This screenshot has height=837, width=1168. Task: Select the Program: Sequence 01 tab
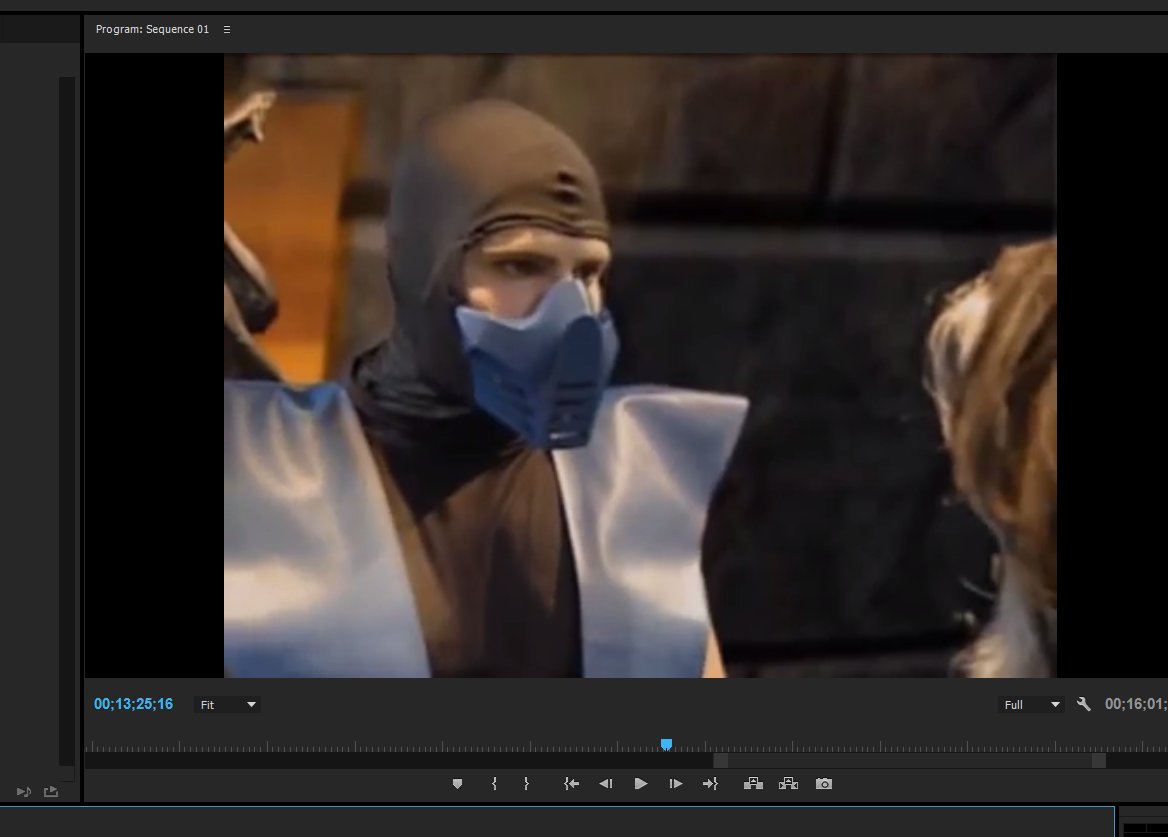(x=153, y=29)
